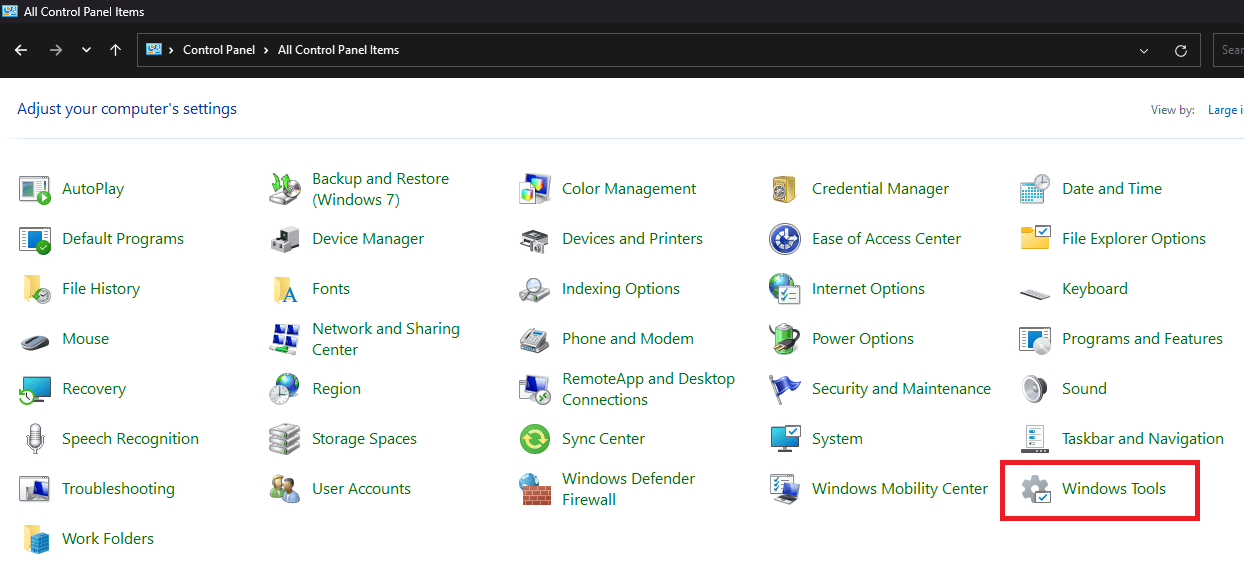Open the Recovery icon
Screen dimensions: 1244x569
click(35, 389)
